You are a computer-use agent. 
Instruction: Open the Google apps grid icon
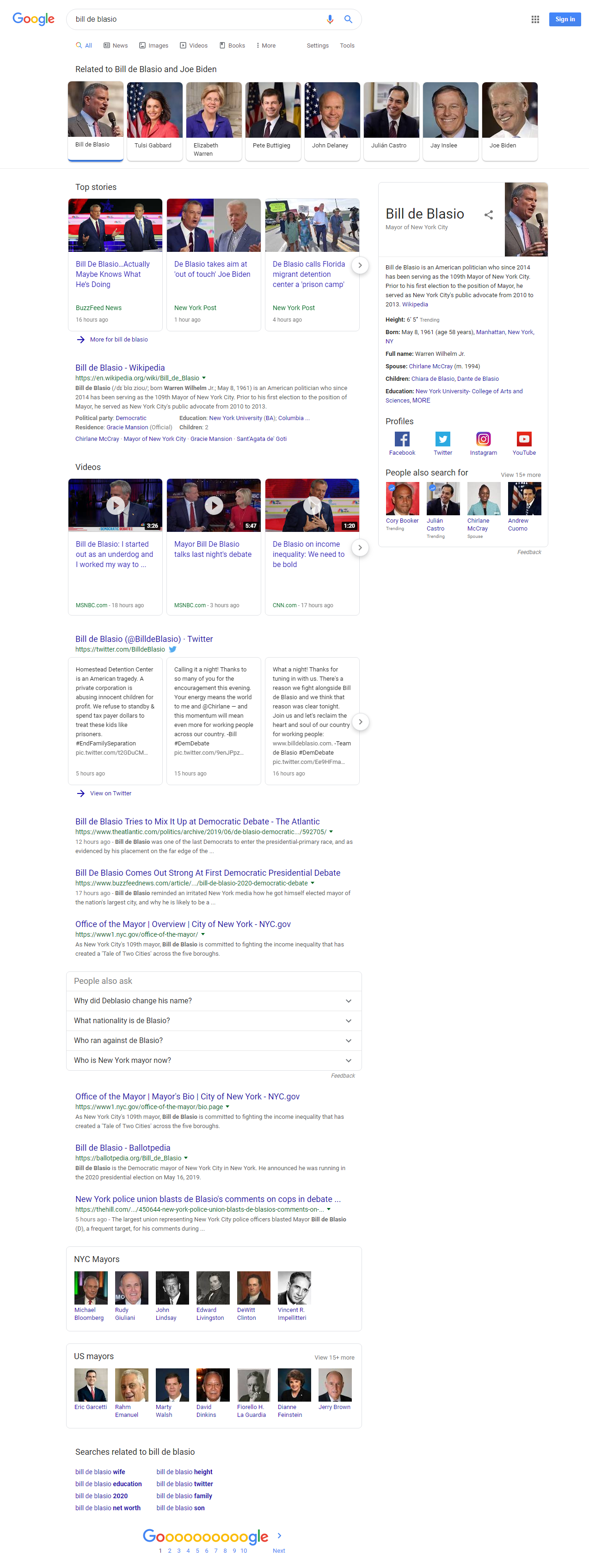[535, 19]
